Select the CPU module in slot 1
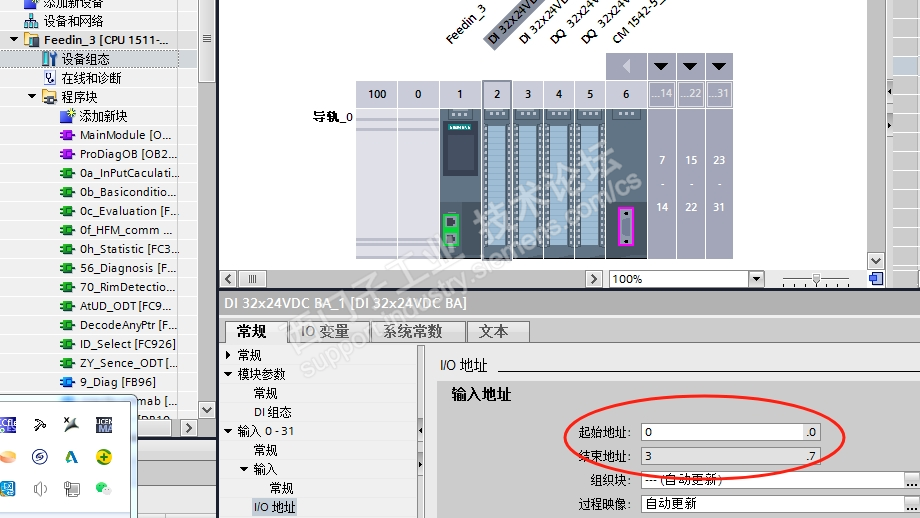Screen dimensions: 920x518 point(460,184)
